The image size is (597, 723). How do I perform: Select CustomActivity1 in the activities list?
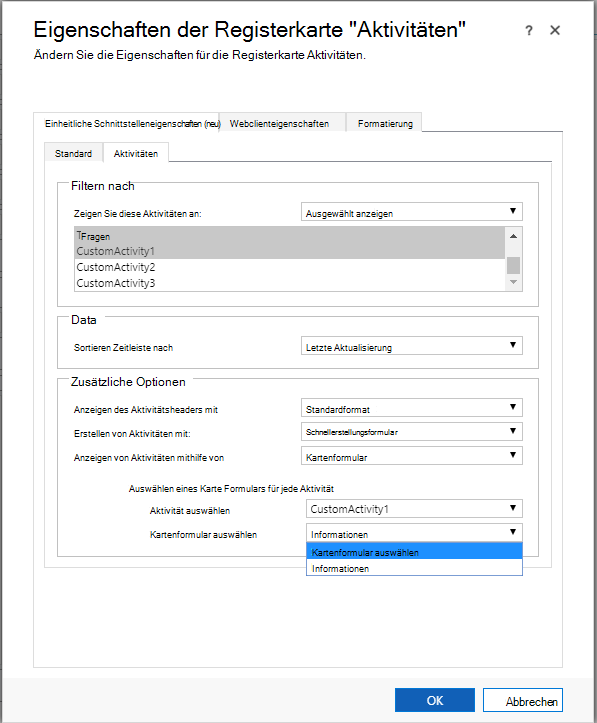pyautogui.click(x=290, y=251)
